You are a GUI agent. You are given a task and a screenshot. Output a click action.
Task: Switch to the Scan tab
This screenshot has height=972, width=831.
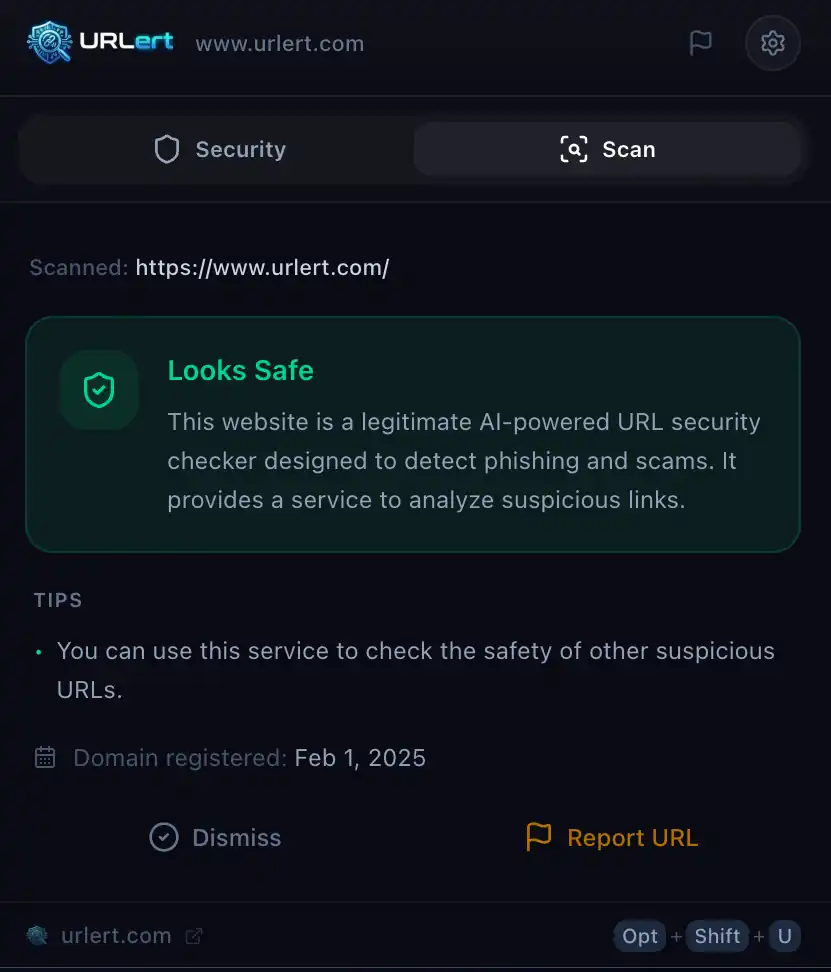coord(608,148)
